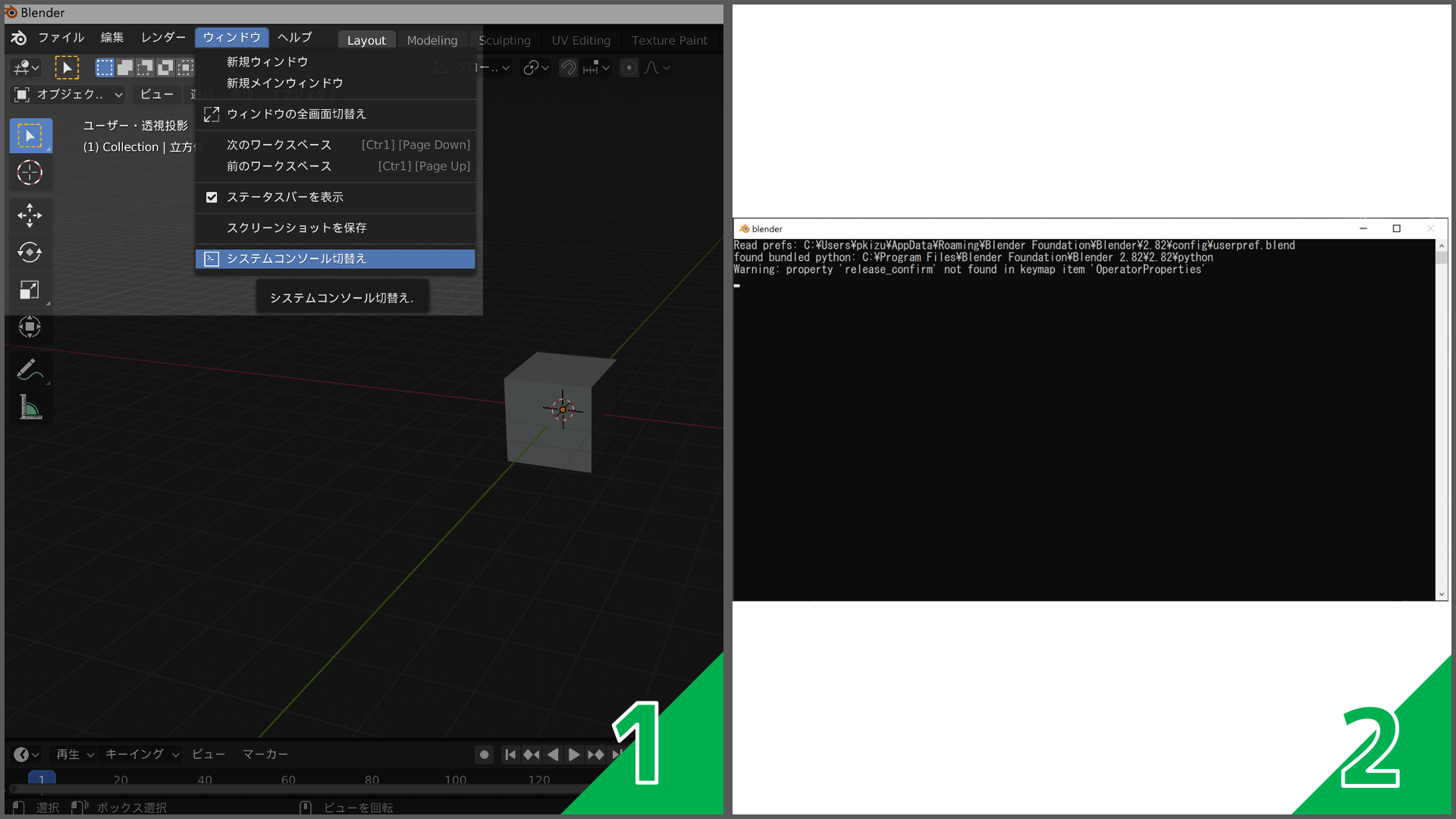Open the 再生 playback dropdown
1456x819 pixels.
coord(74,754)
